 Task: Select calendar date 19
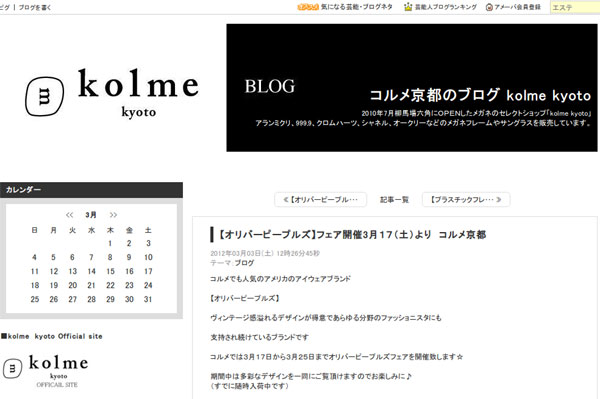coord(54,285)
